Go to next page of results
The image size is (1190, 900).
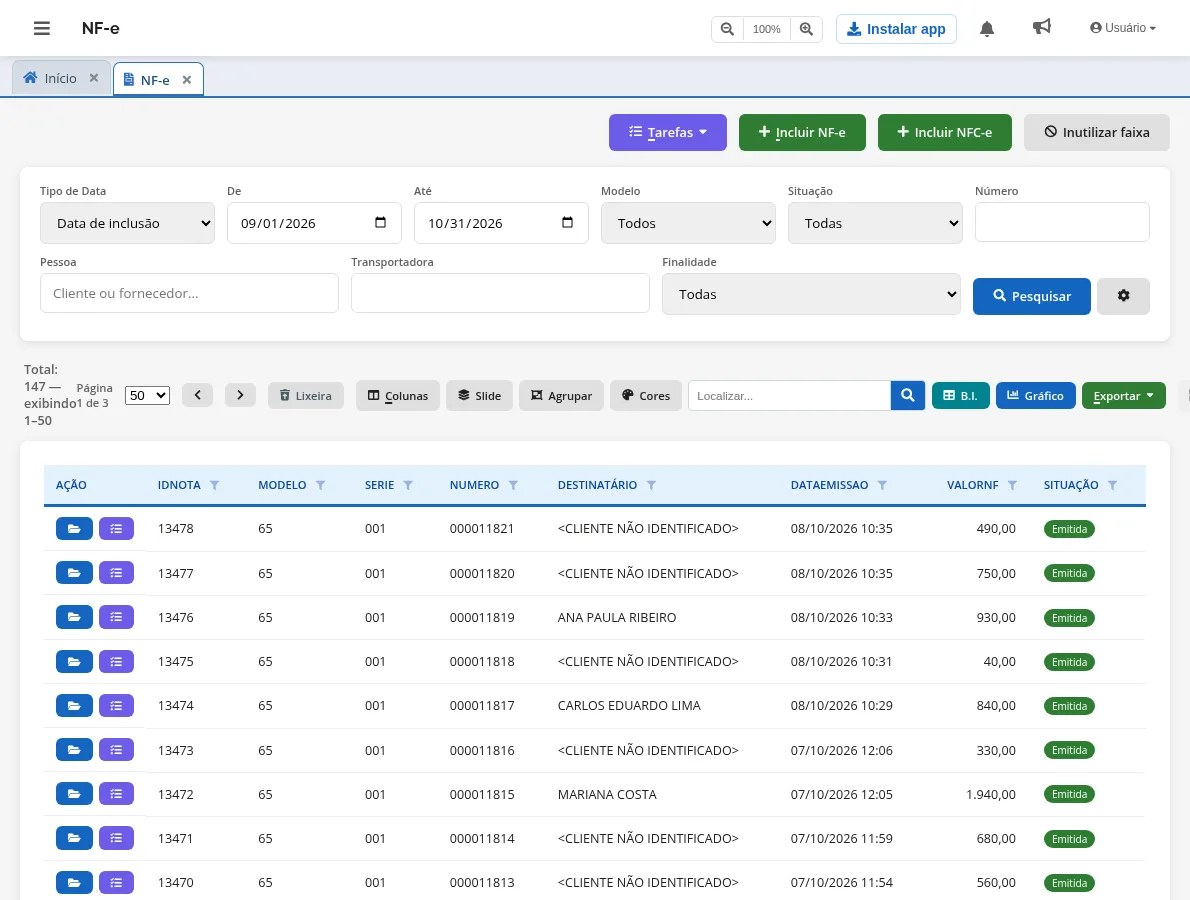tap(240, 395)
